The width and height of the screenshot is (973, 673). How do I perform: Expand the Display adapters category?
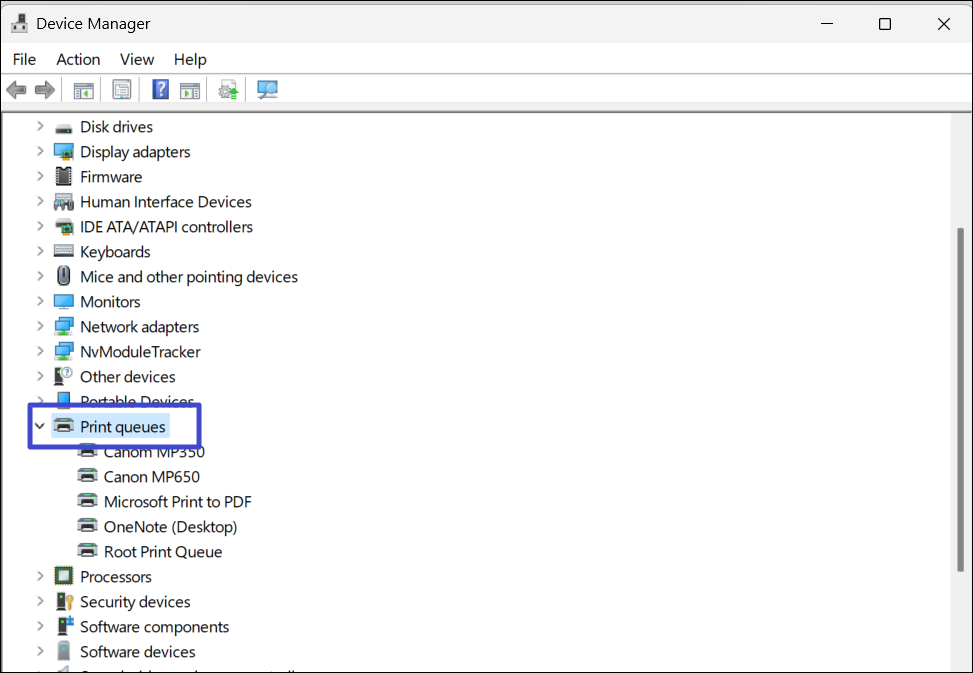point(40,152)
